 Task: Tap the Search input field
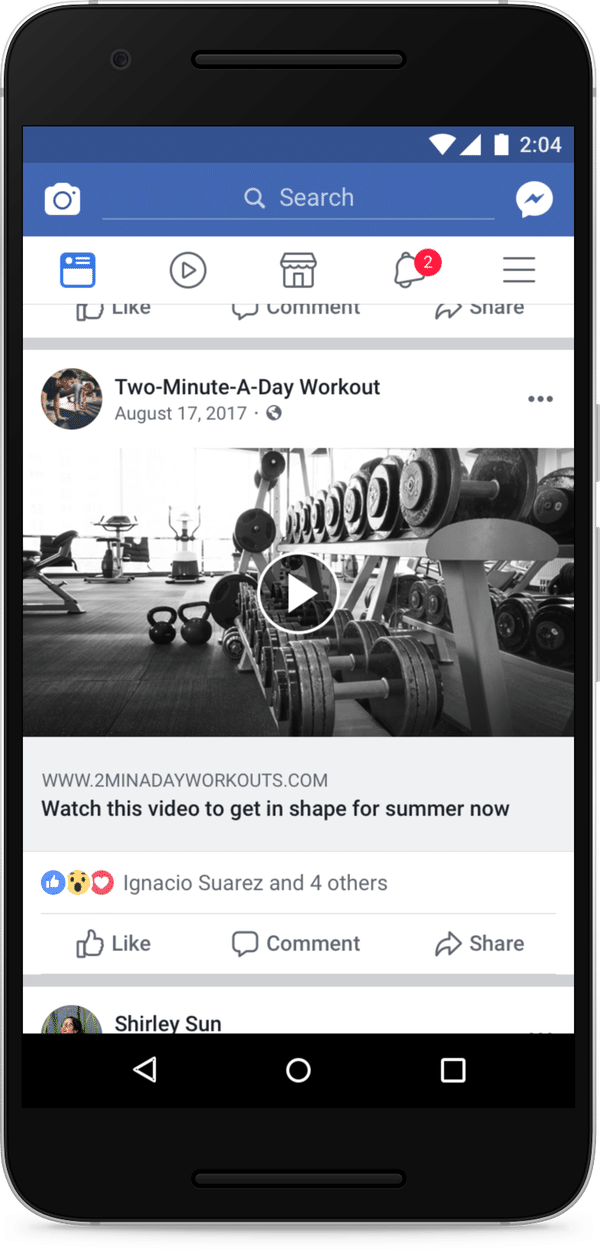(298, 198)
